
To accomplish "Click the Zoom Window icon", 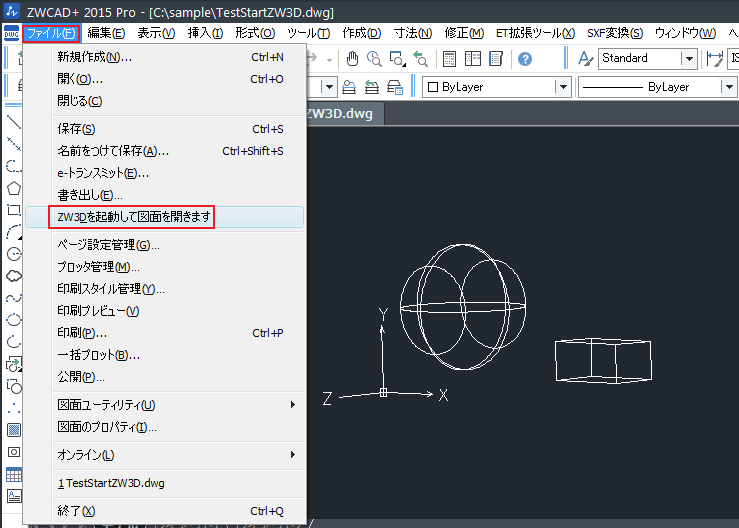I will click(397, 59).
